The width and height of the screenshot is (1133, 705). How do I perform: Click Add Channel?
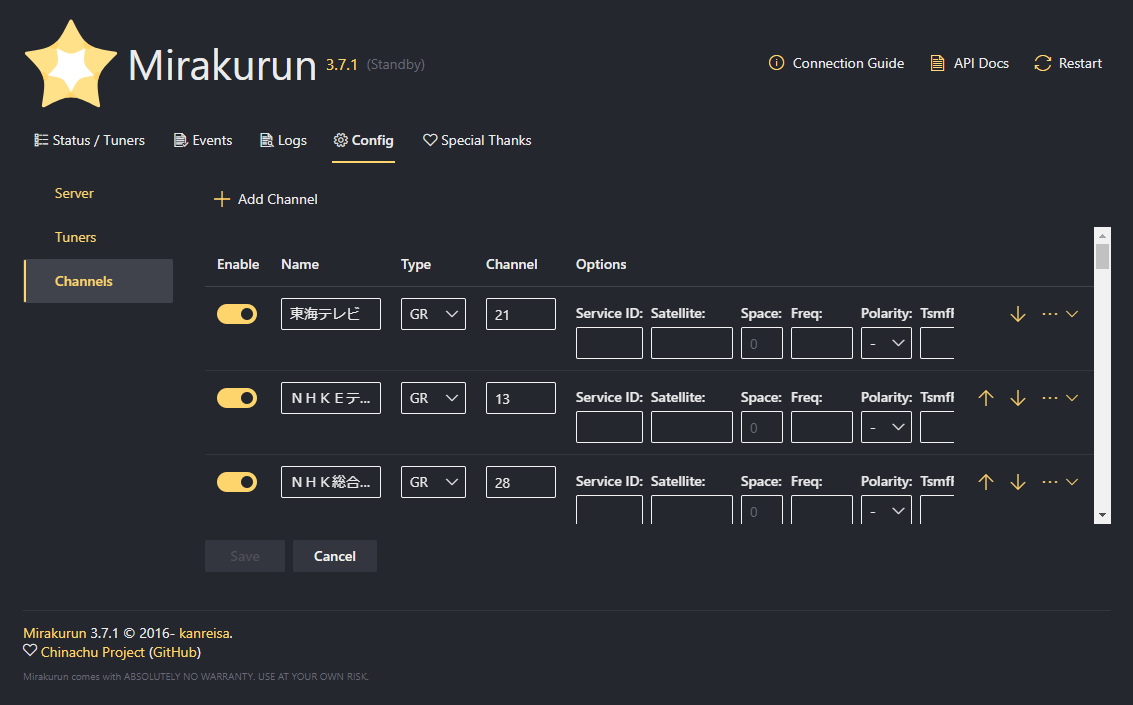click(x=266, y=199)
